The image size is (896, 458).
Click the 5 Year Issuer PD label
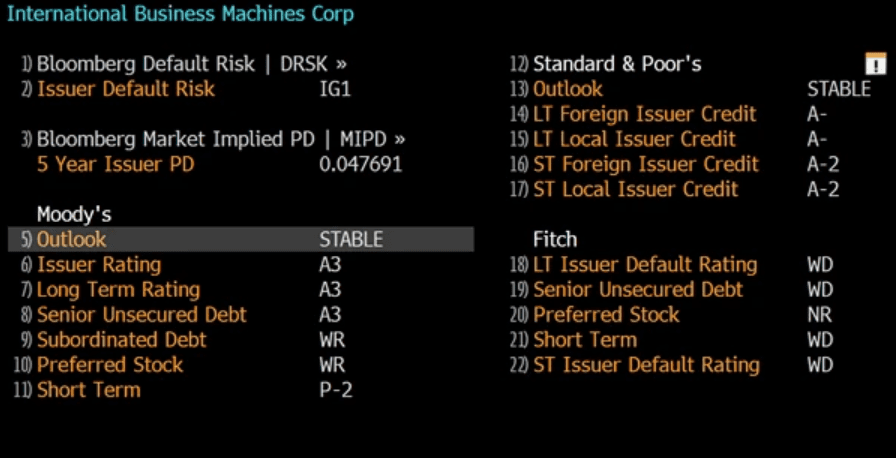(x=115, y=164)
